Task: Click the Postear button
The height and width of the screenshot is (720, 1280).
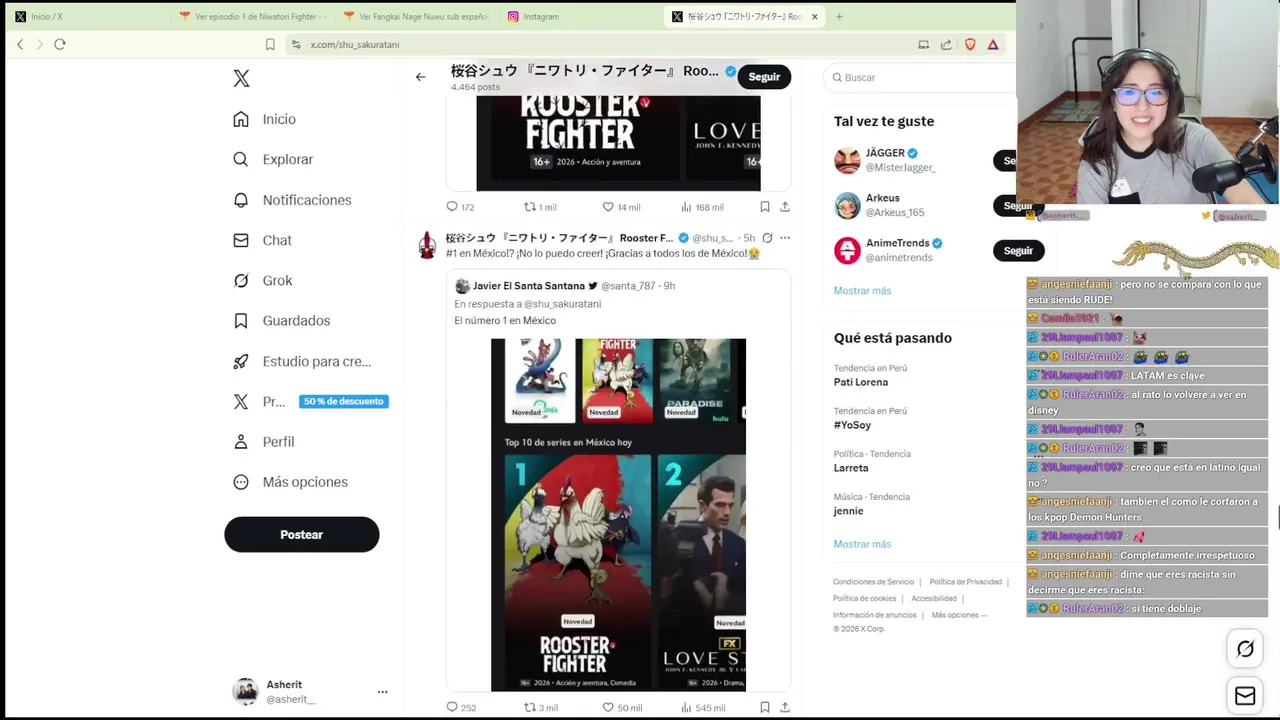Action: pyautogui.click(x=301, y=534)
